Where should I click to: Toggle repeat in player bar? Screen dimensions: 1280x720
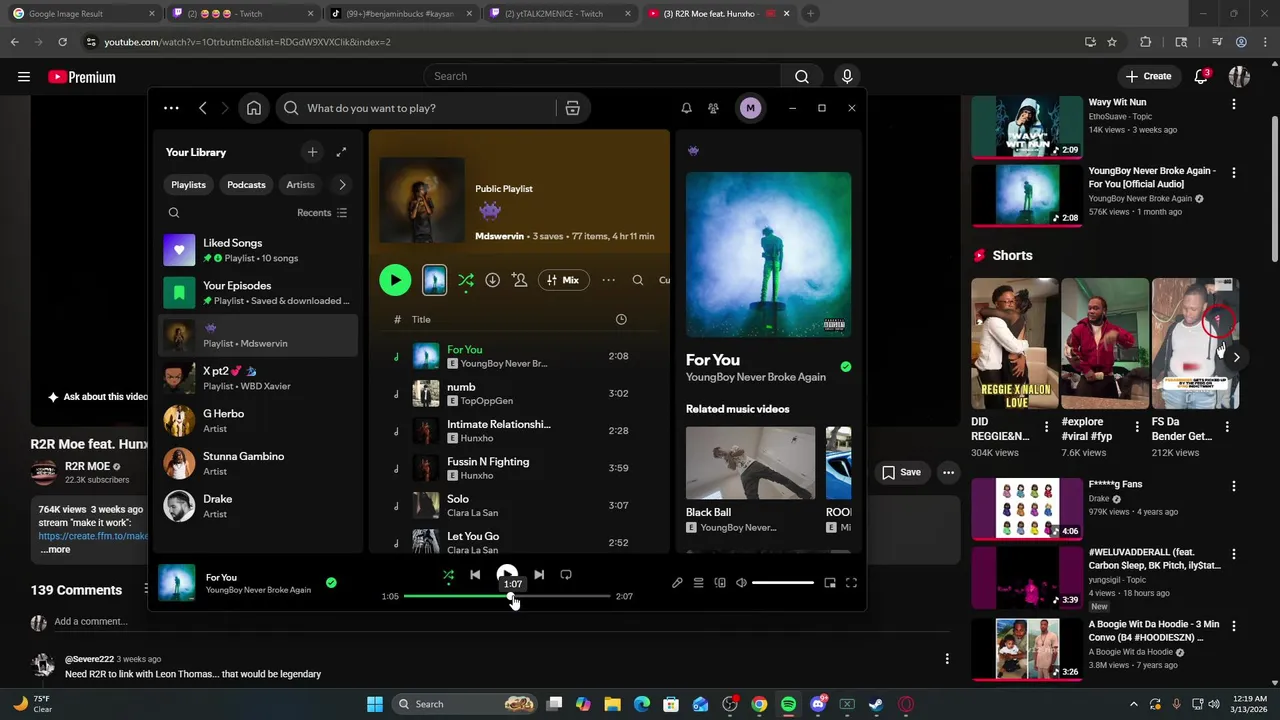[566, 575]
